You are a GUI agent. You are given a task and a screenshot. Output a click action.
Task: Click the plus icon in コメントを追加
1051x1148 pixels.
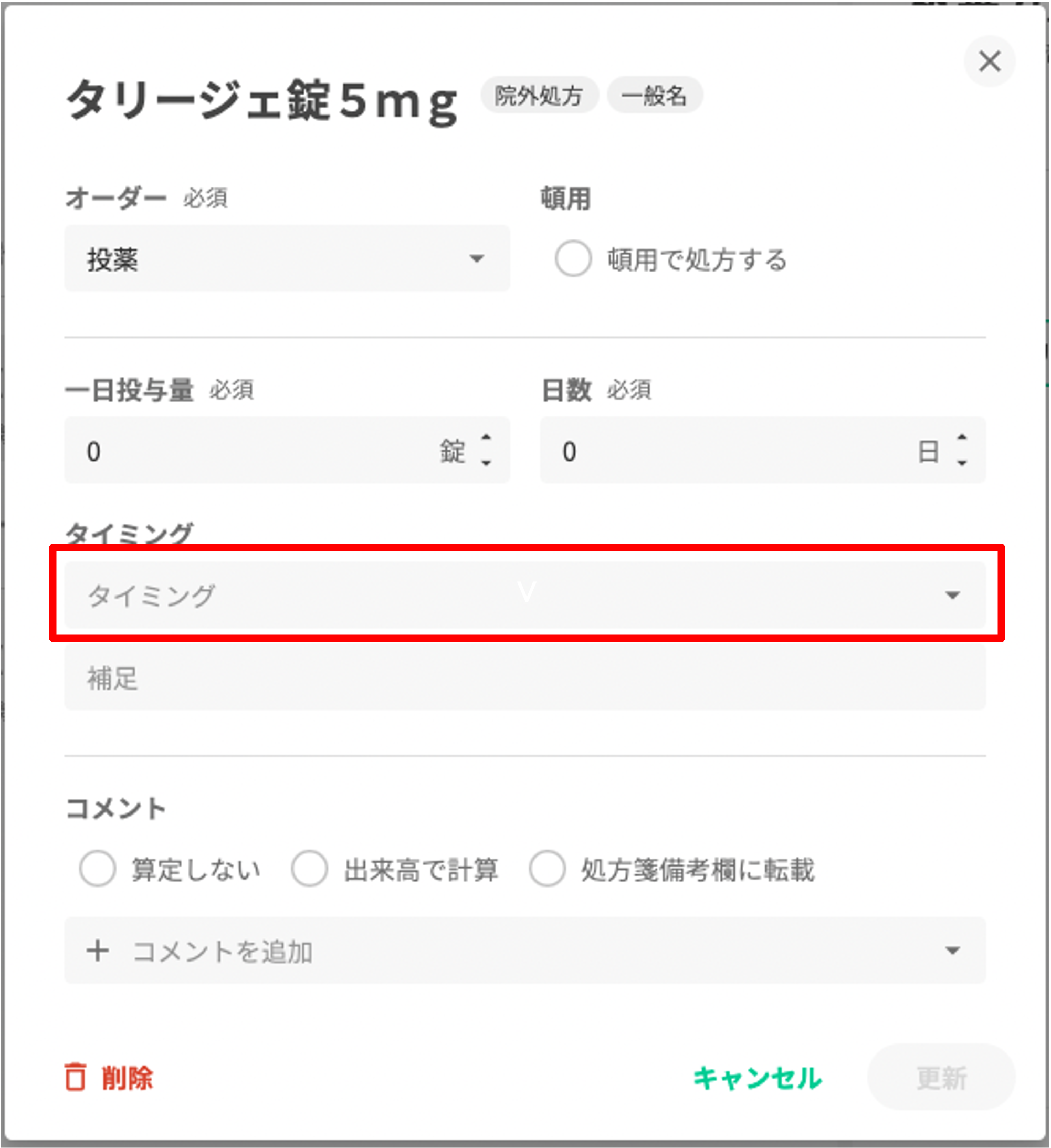(97, 951)
